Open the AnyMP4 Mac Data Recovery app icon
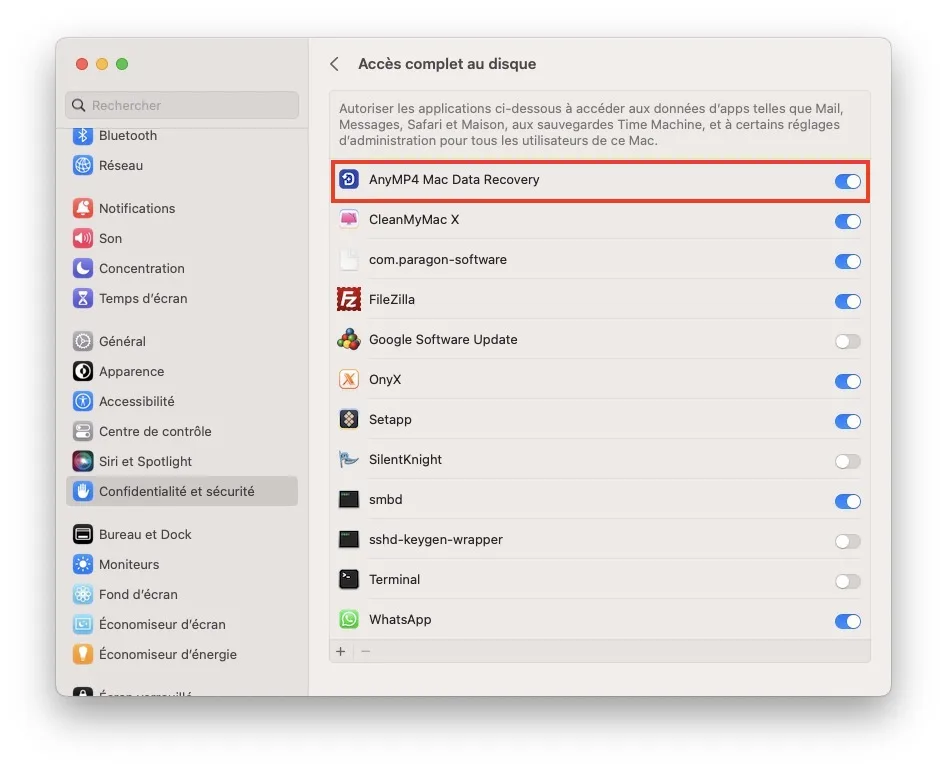The image size is (947, 770). tap(348, 181)
